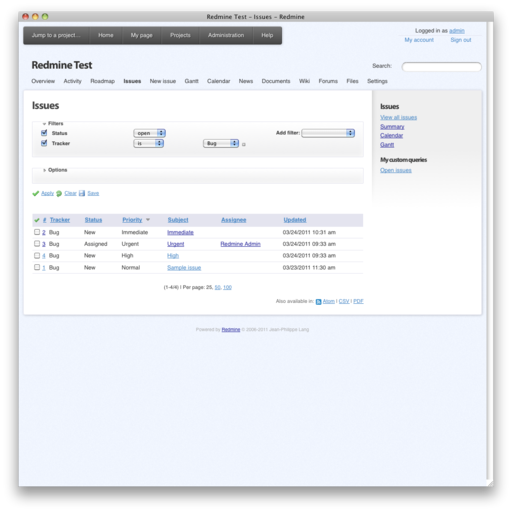The image size is (512, 512).
Task: Set 50 issues per page
Action: 218,287
